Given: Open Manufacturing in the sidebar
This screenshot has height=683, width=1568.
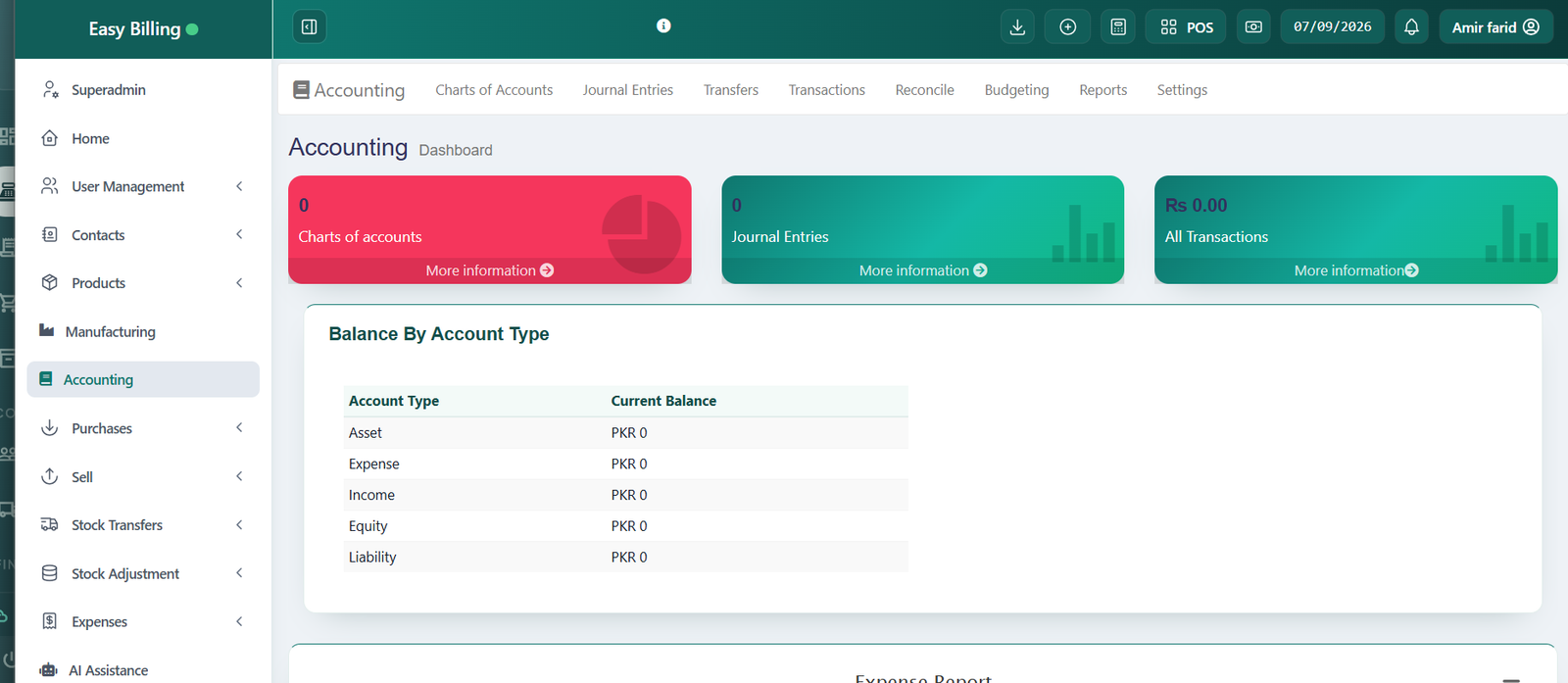Looking at the screenshot, I should pyautogui.click(x=143, y=331).
